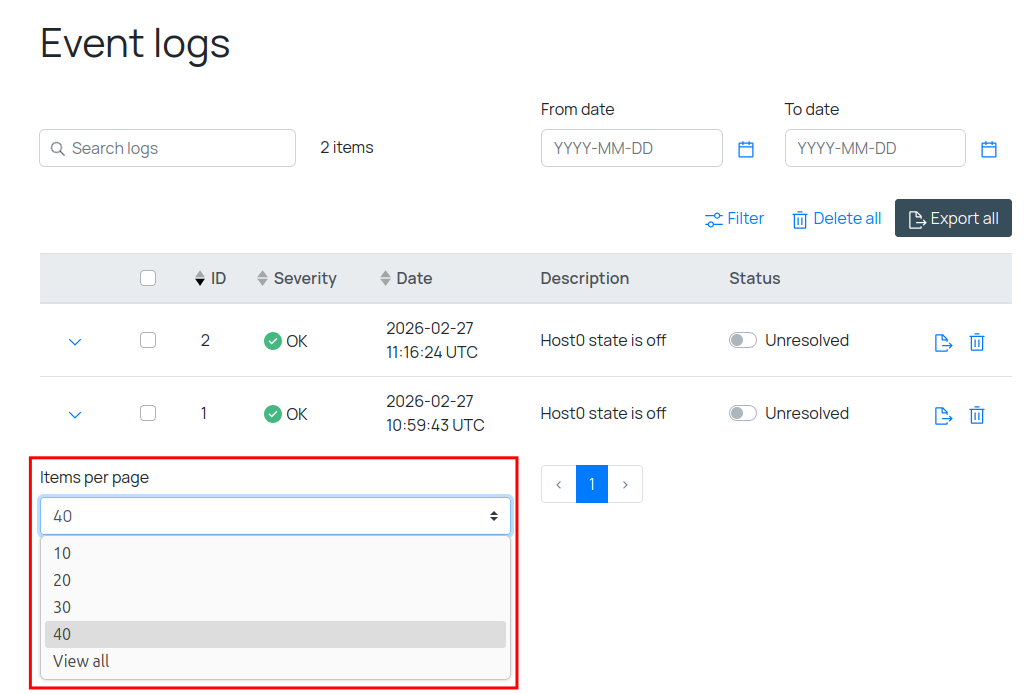Export event log ID 2 icon
This screenshot has width=1034, height=694.
pos(942,342)
